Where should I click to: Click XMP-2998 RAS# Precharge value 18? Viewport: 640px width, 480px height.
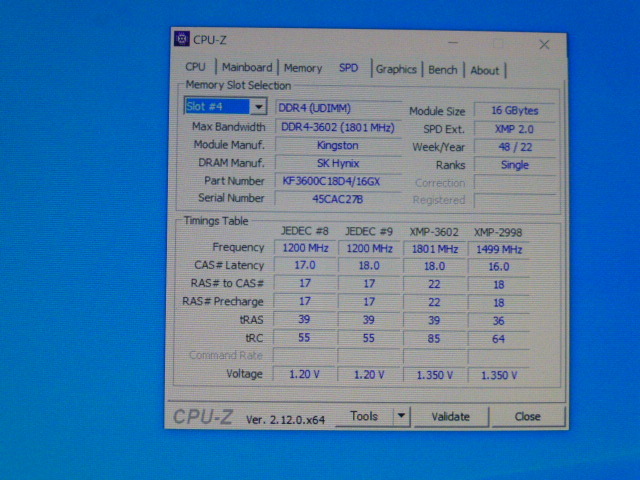(x=499, y=303)
